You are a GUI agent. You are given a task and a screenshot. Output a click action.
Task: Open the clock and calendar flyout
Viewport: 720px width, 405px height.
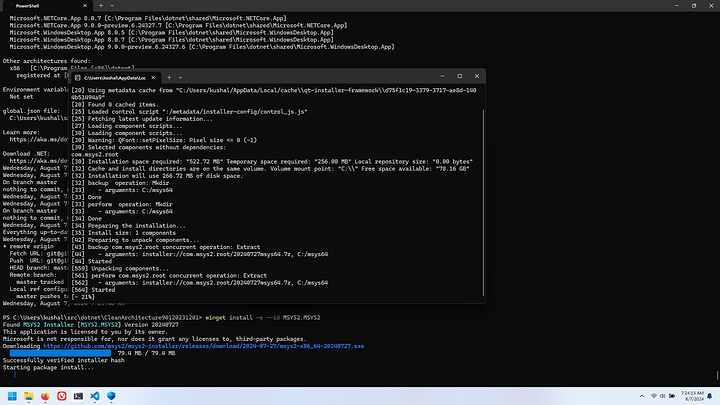[x=692, y=396]
